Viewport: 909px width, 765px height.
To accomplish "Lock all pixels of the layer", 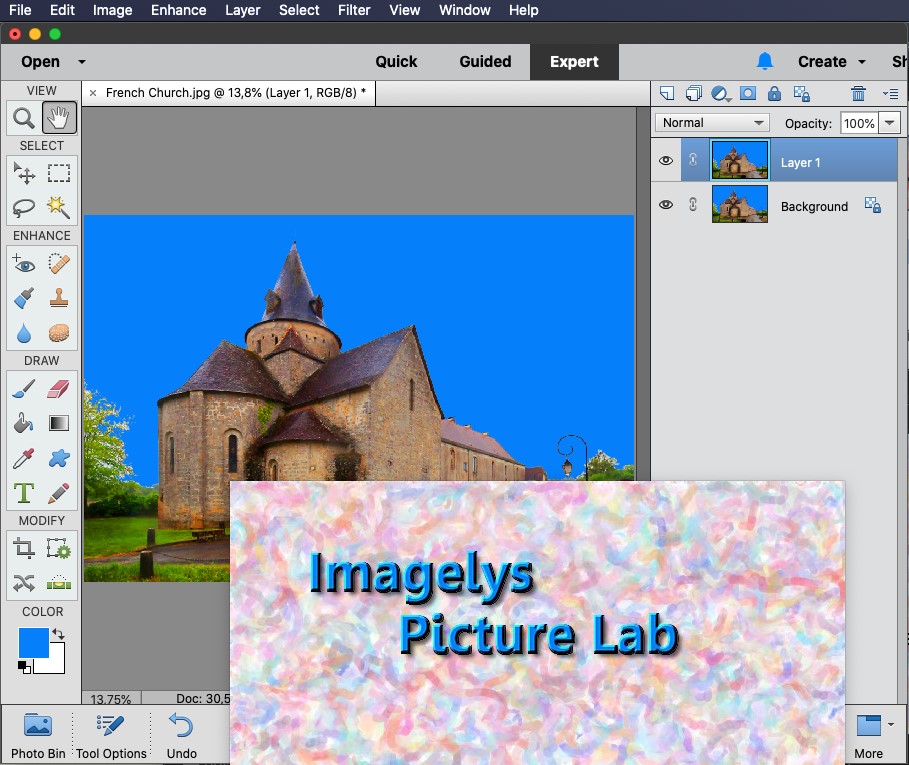I will tap(775, 93).
